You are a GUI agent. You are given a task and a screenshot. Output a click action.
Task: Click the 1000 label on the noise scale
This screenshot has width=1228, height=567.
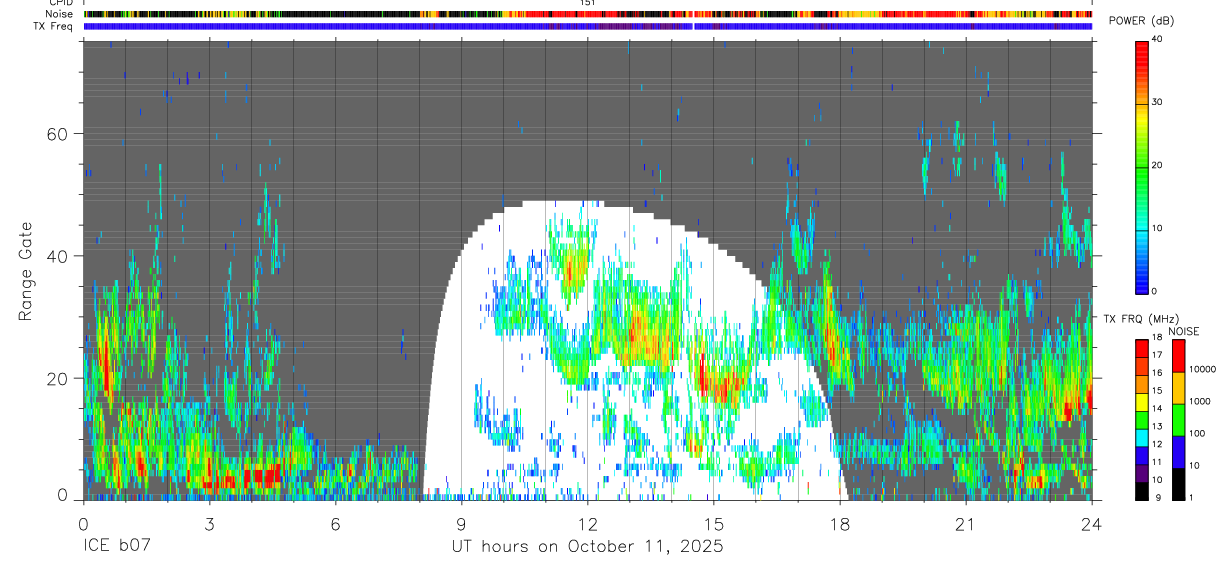1198,401
